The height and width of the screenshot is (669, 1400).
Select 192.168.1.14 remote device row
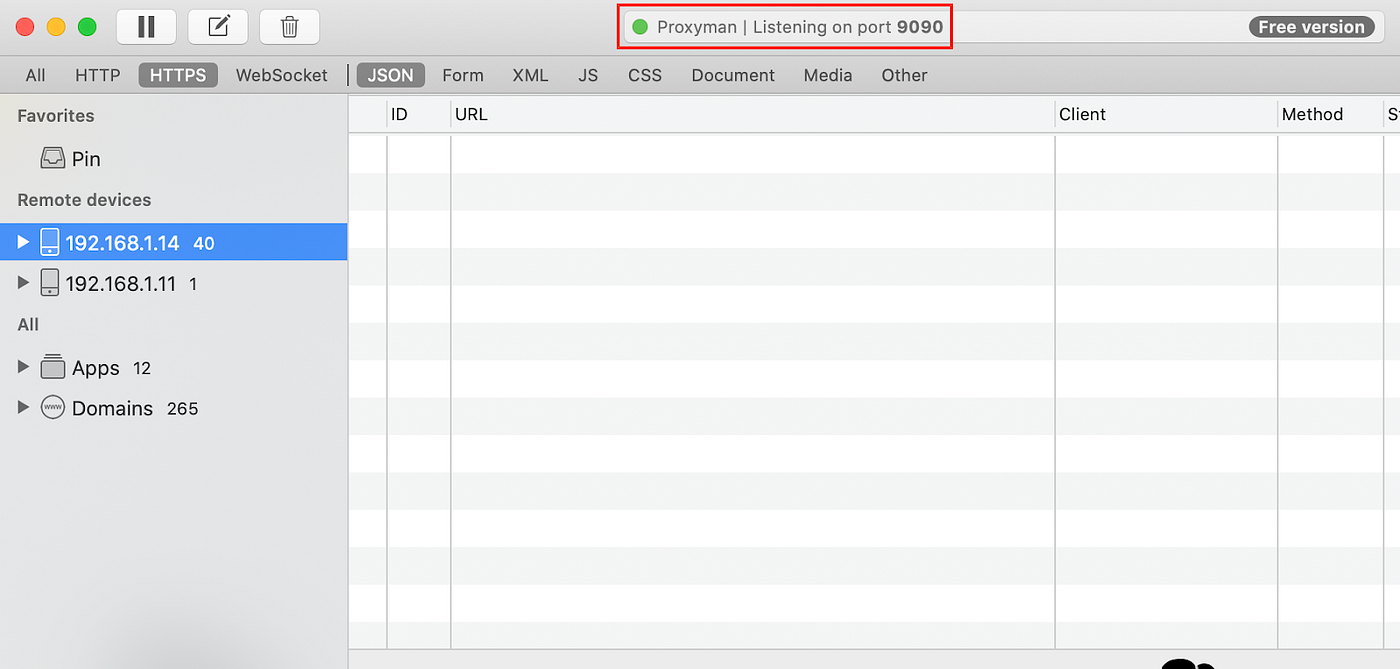[x=174, y=242]
